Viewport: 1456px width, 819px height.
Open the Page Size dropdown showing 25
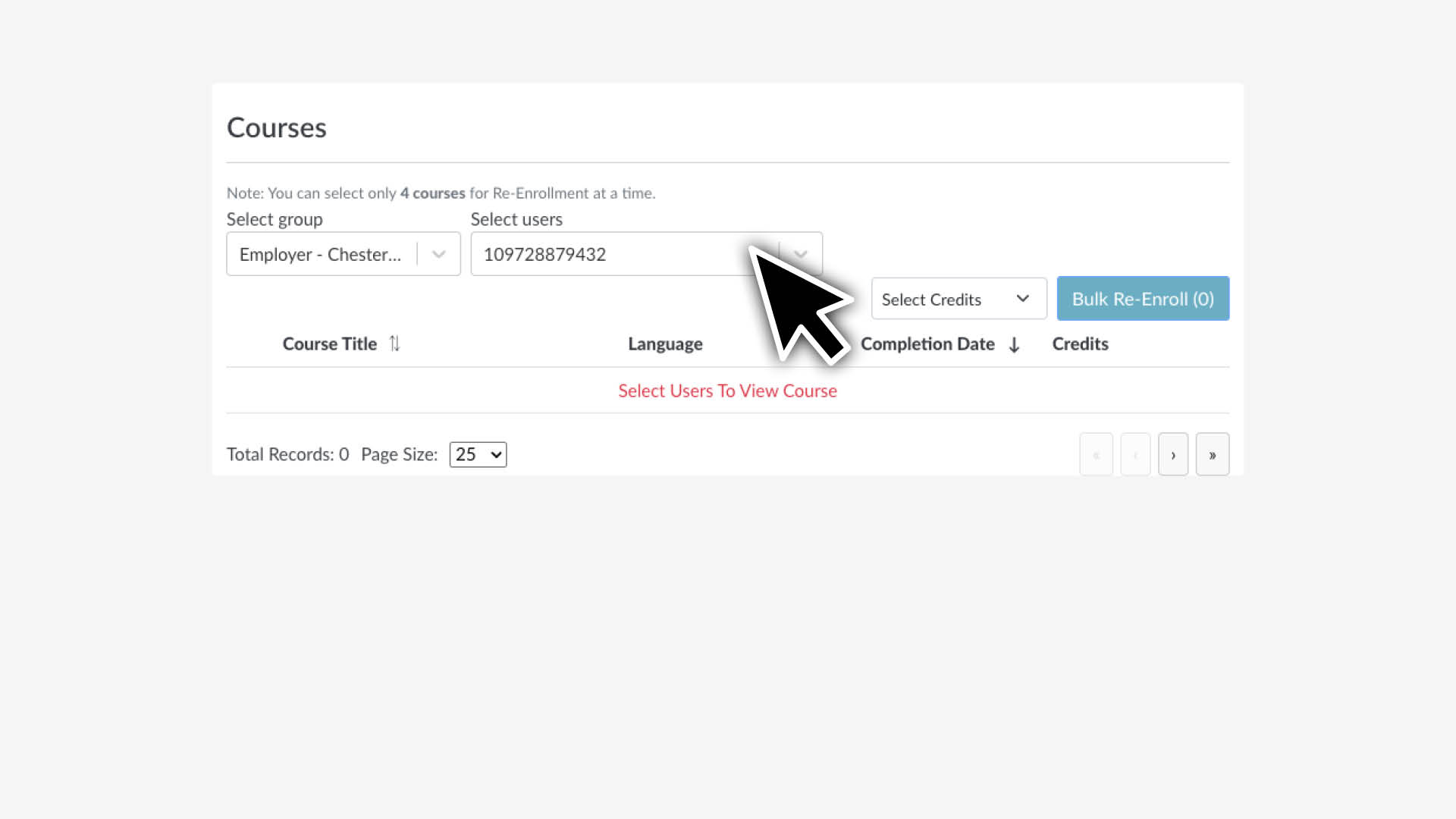click(x=478, y=455)
